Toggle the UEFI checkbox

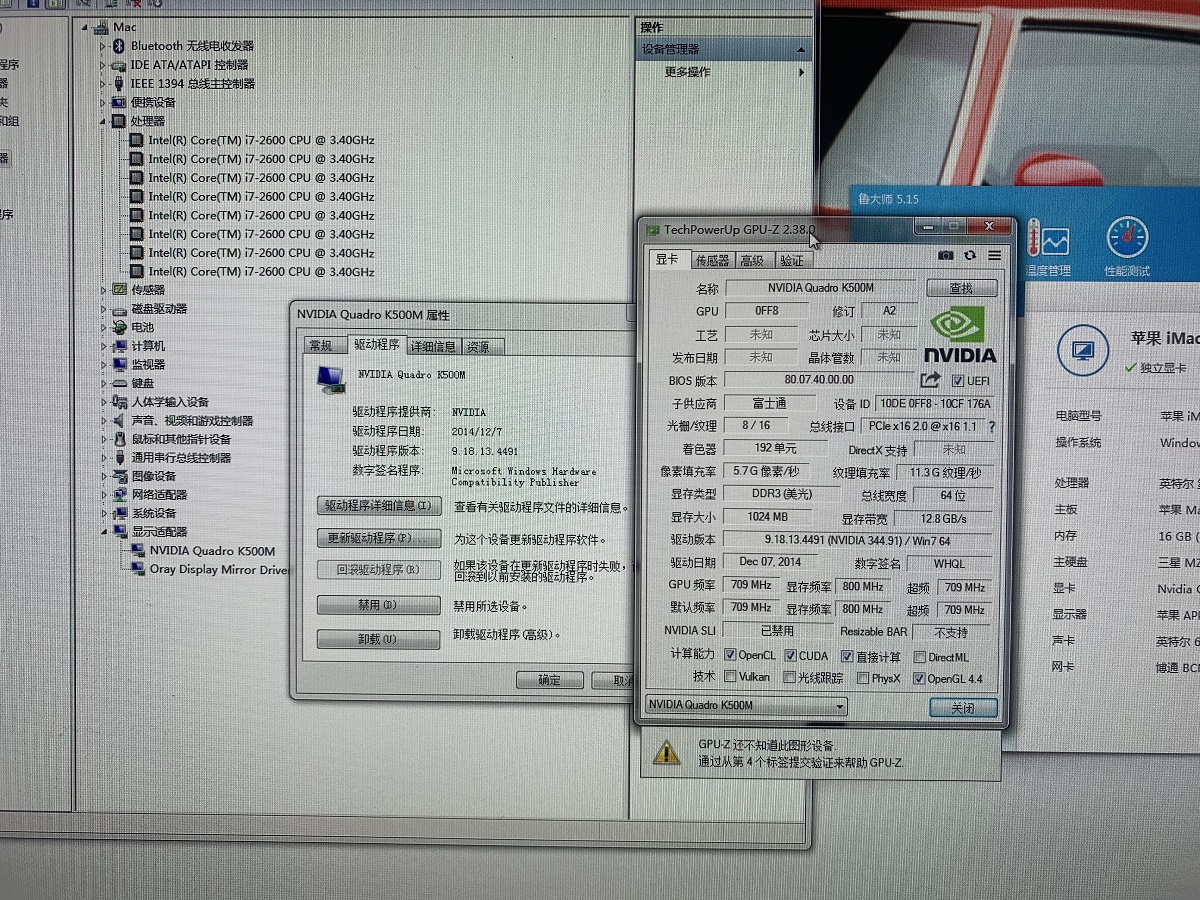point(957,381)
